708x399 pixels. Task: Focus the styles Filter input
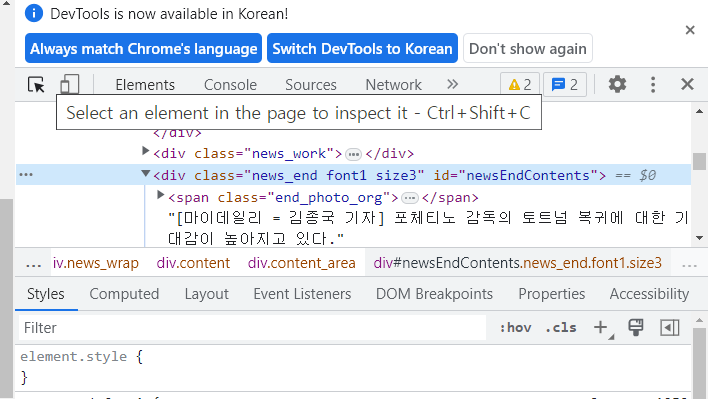point(252,328)
